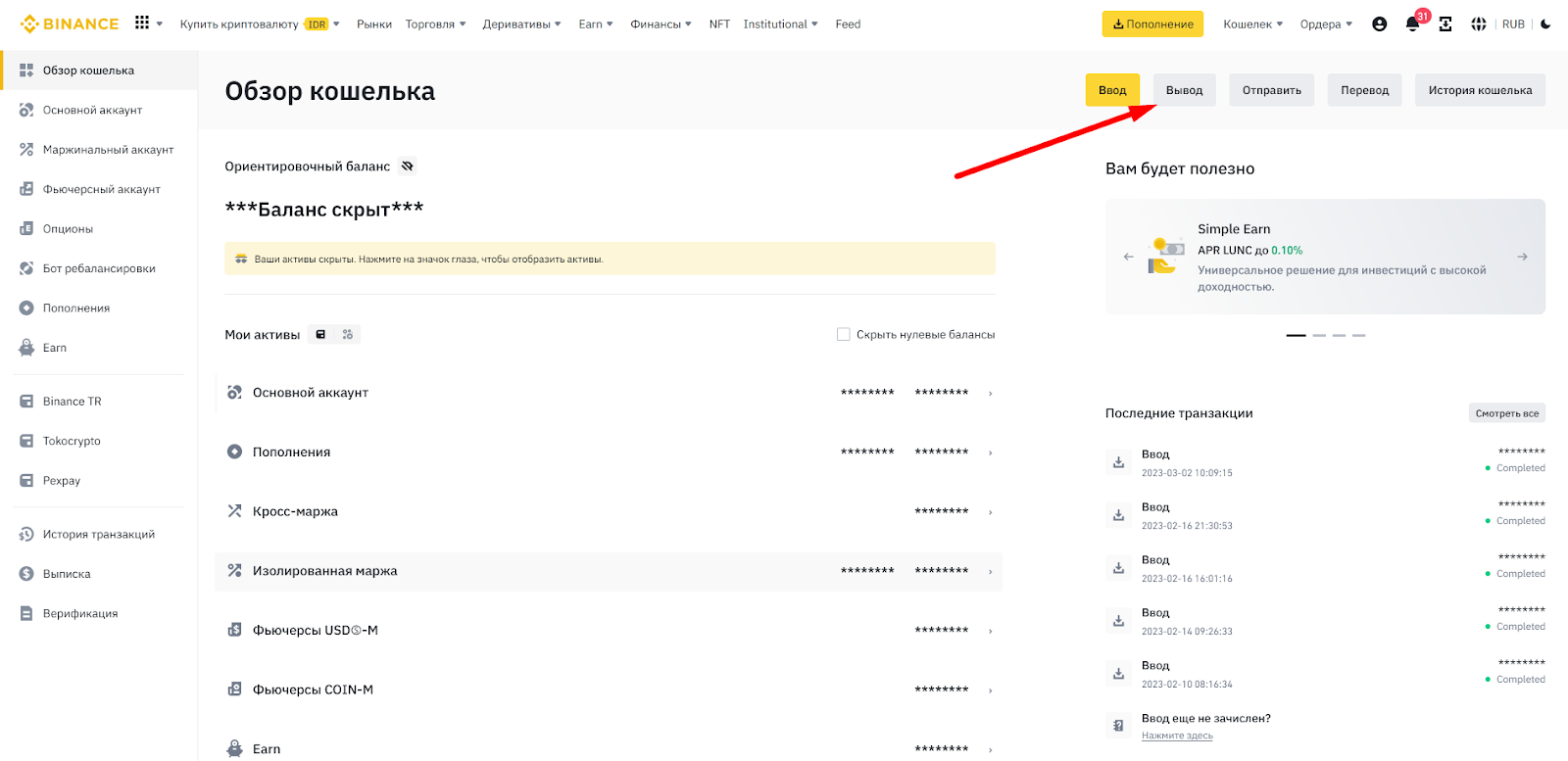1568x761 pixels.
Task: Open История кошелька button
Action: 1480,90
